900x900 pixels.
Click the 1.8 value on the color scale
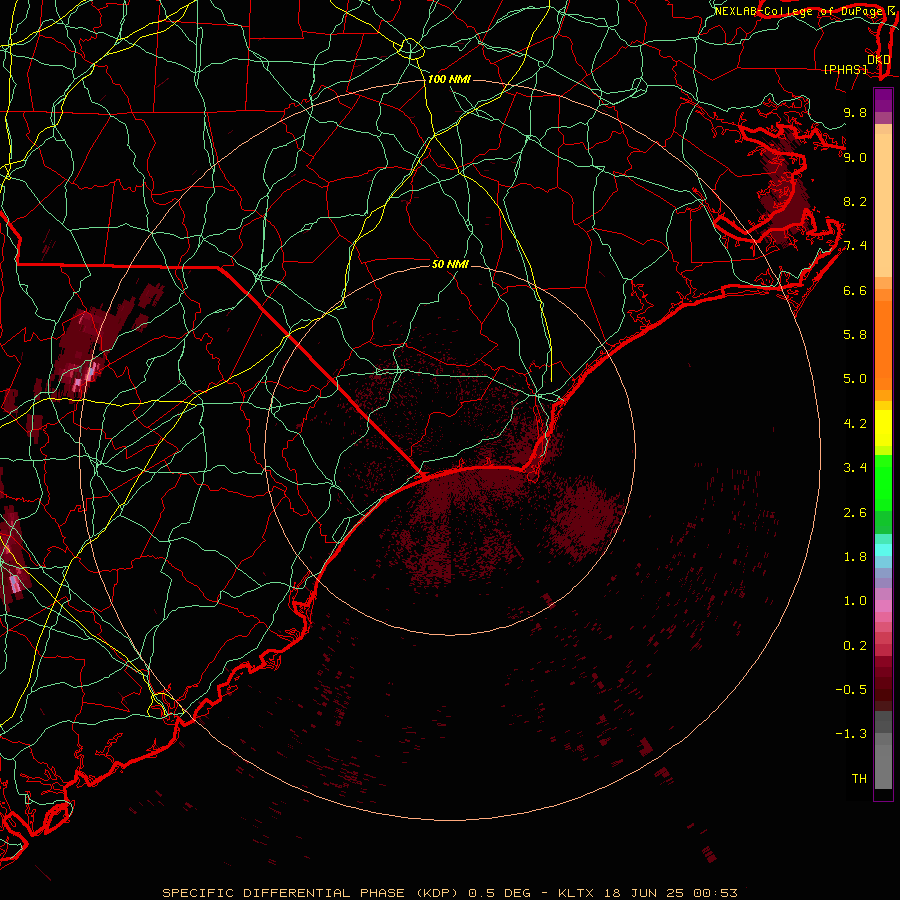(x=855, y=557)
